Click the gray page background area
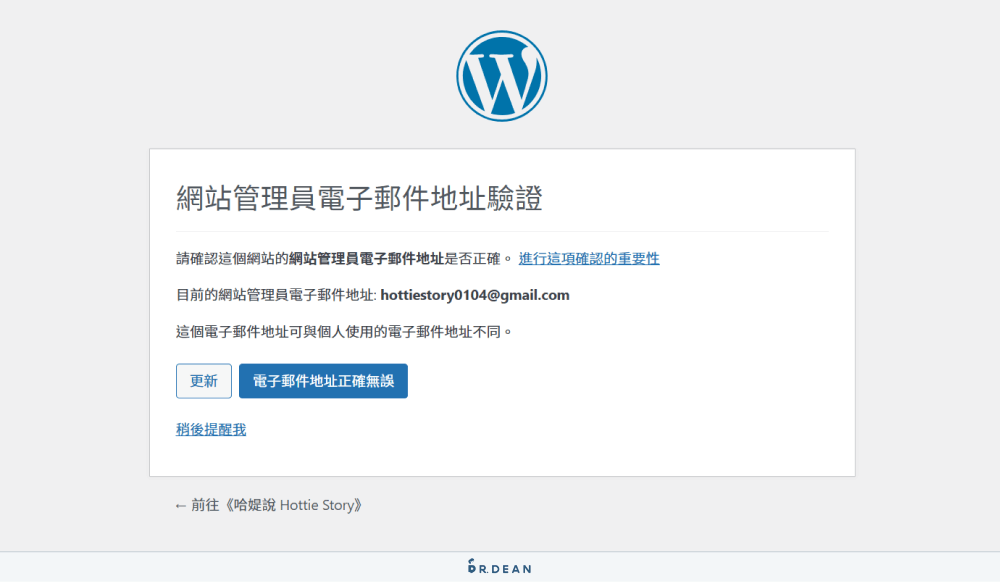 pyautogui.click(x=70, y=300)
